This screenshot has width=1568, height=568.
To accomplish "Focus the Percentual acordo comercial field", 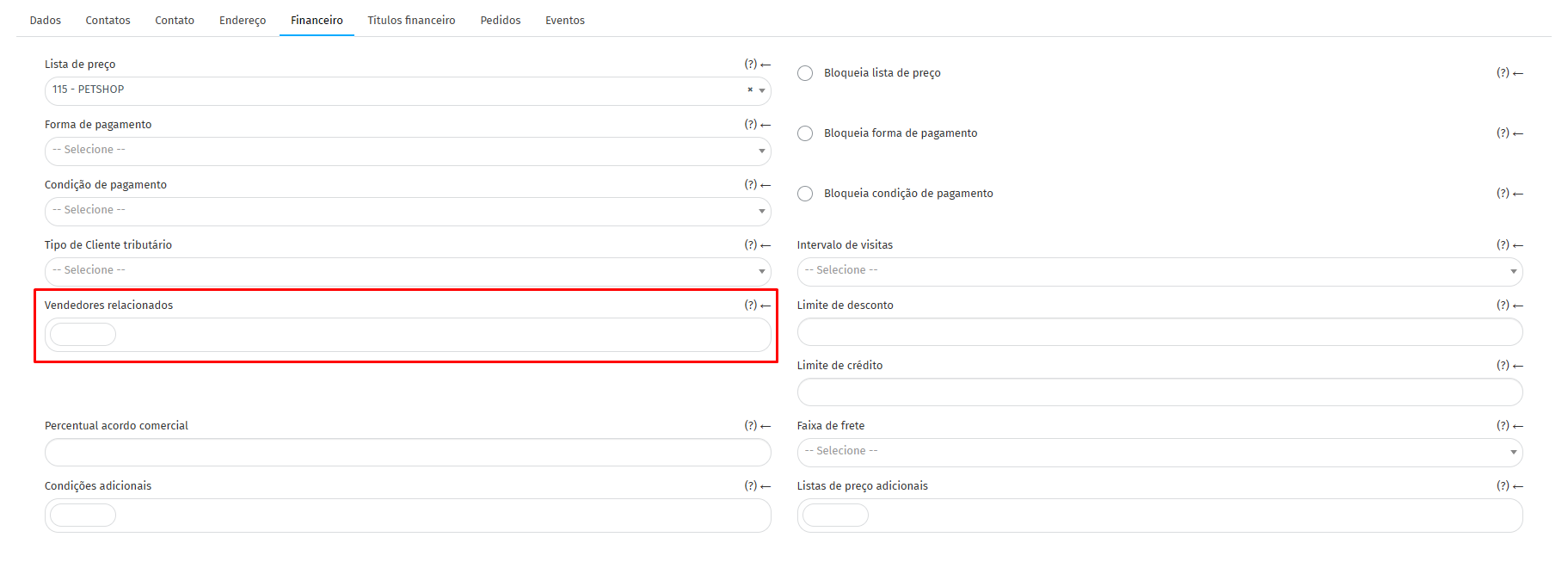I will tap(408, 453).
